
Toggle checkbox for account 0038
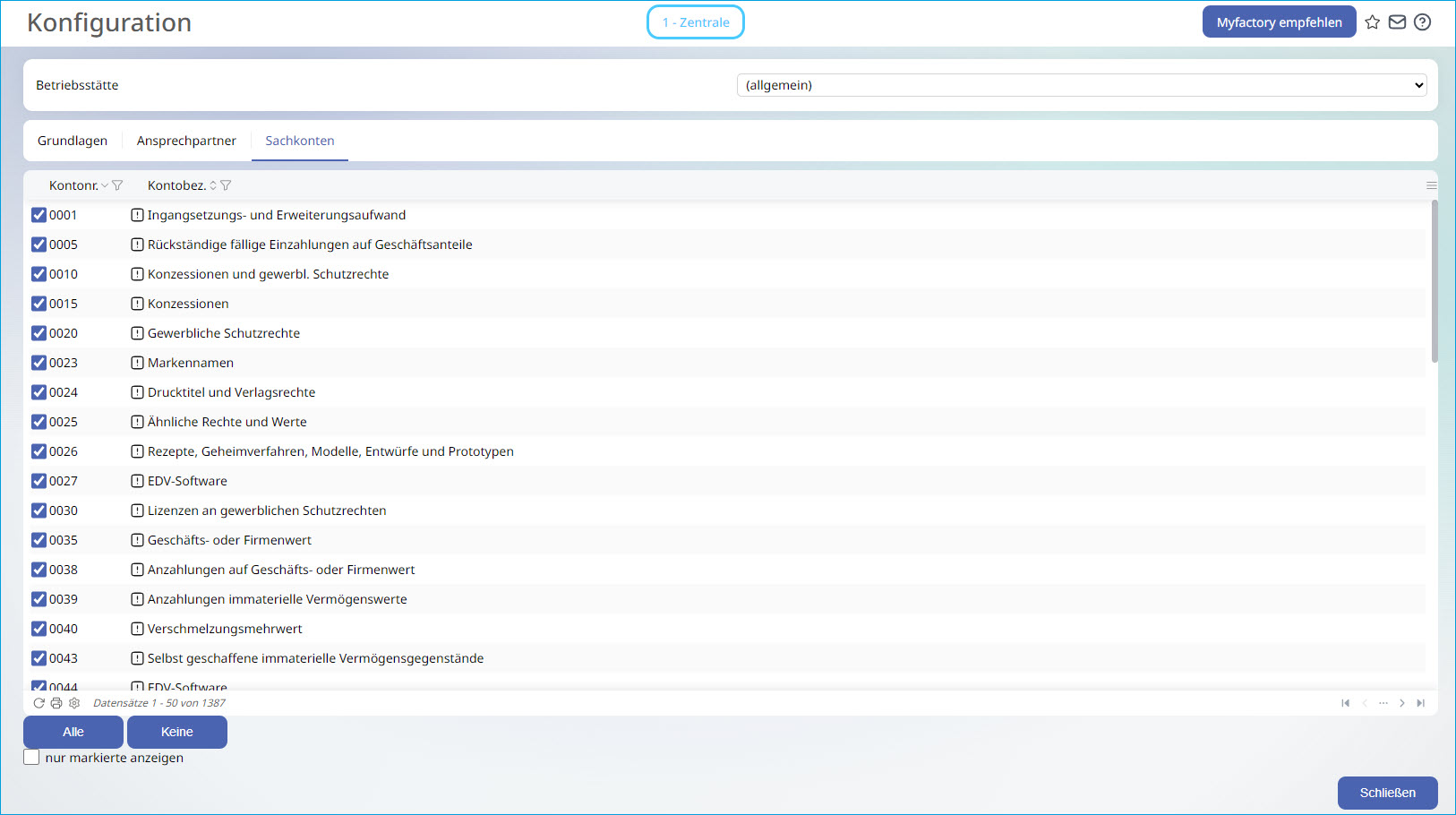pos(39,570)
